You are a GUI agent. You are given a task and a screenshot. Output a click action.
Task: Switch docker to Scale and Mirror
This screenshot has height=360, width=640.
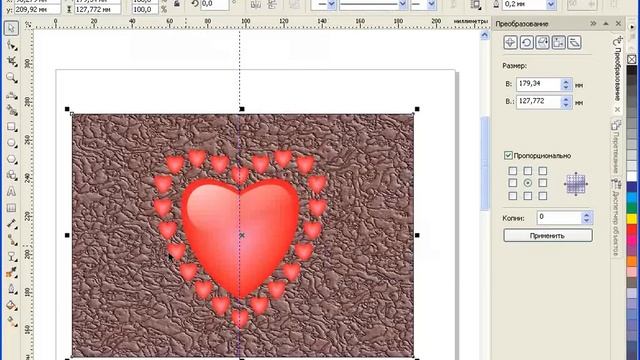coord(542,42)
